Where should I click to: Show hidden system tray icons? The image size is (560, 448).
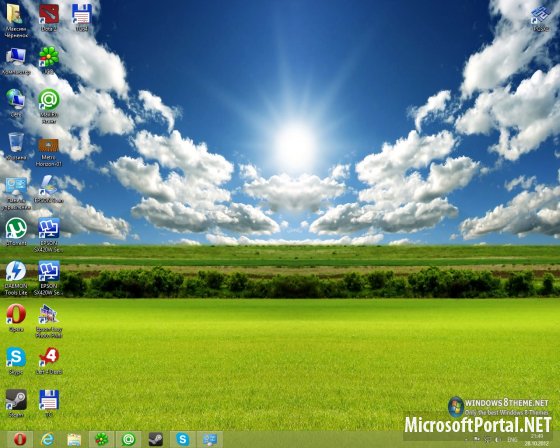pos(466,439)
